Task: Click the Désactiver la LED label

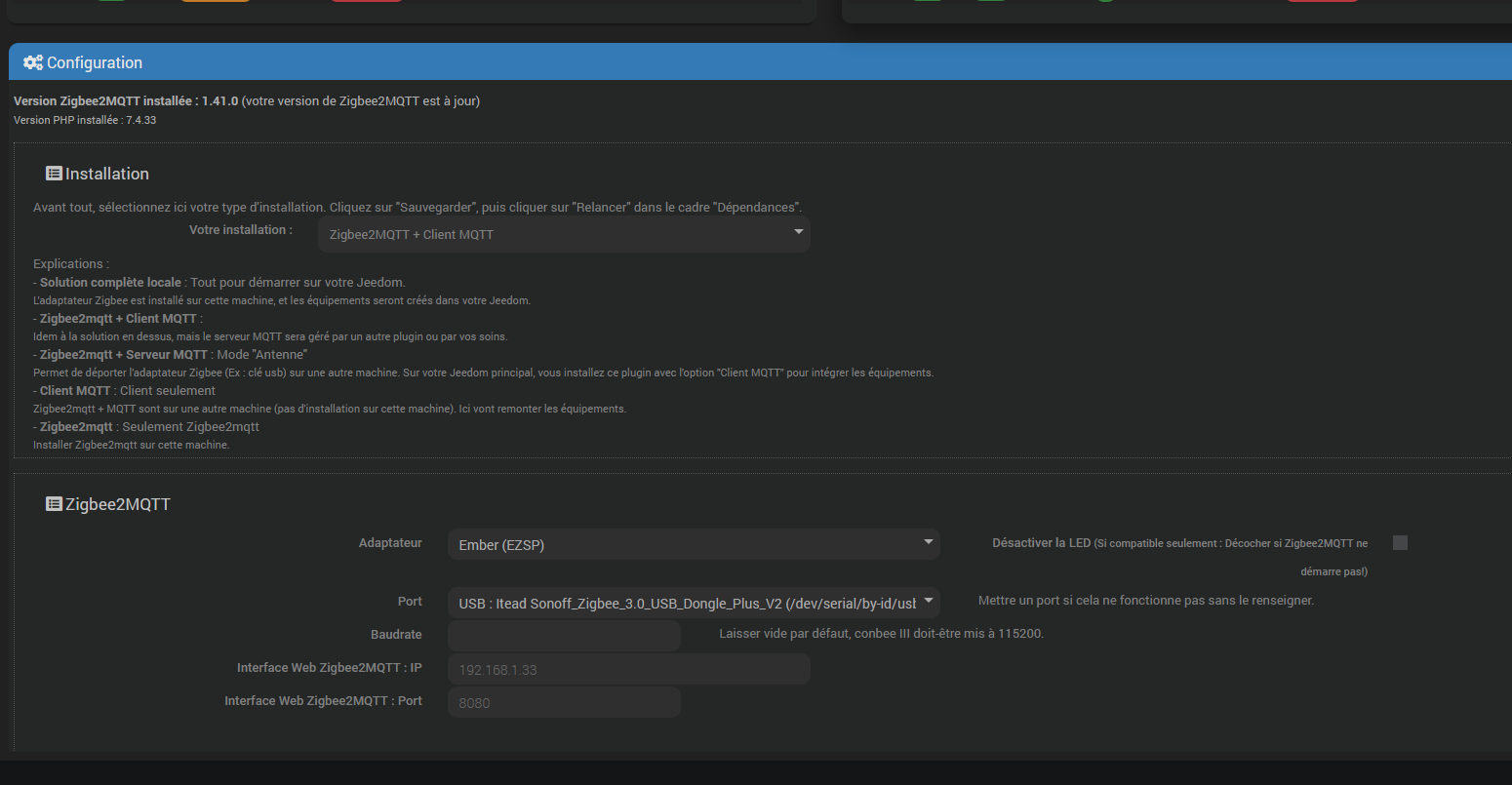Action: click(1041, 543)
